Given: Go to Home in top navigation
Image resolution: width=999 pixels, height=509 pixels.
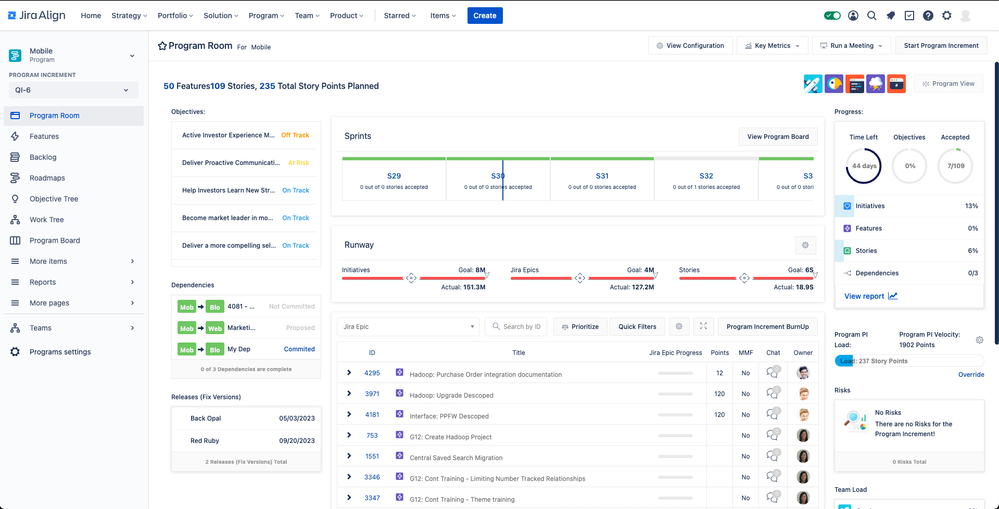Looking at the screenshot, I should point(90,15).
